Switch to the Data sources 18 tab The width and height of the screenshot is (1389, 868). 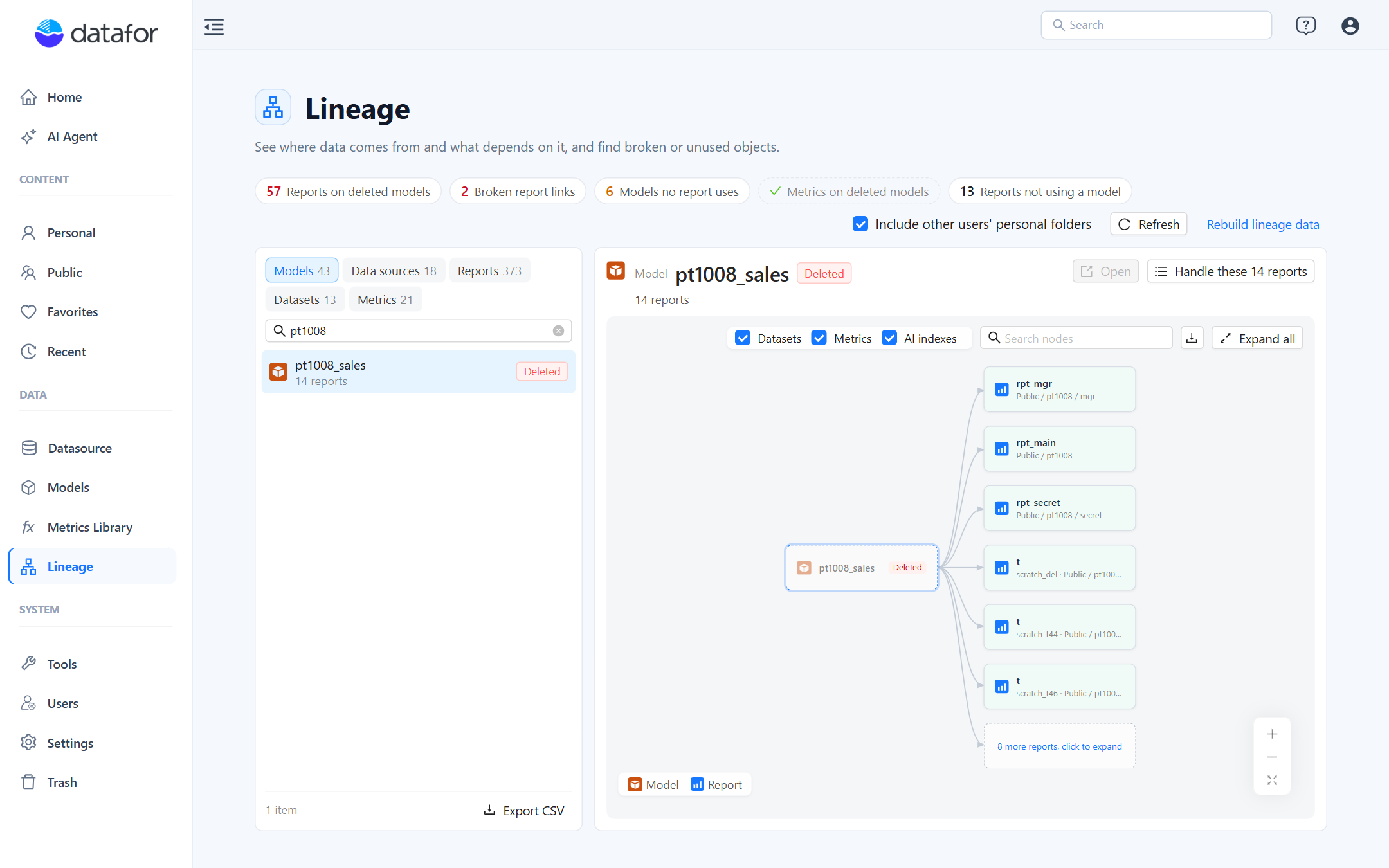click(394, 271)
